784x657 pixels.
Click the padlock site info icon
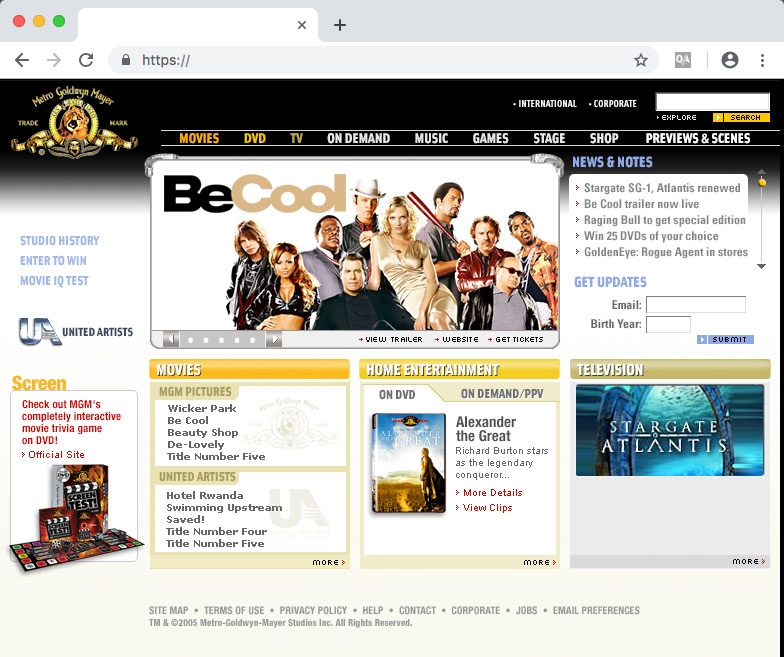[x=126, y=60]
